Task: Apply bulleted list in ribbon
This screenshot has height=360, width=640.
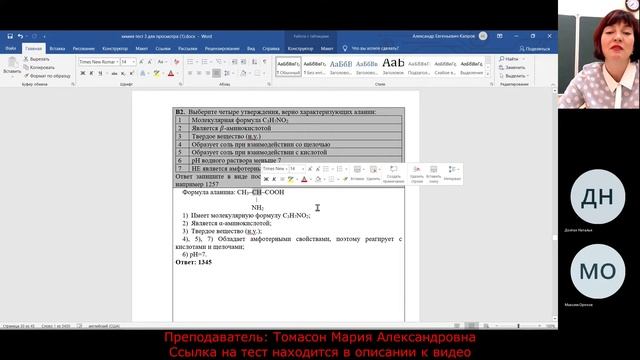Action: [190, 62]
